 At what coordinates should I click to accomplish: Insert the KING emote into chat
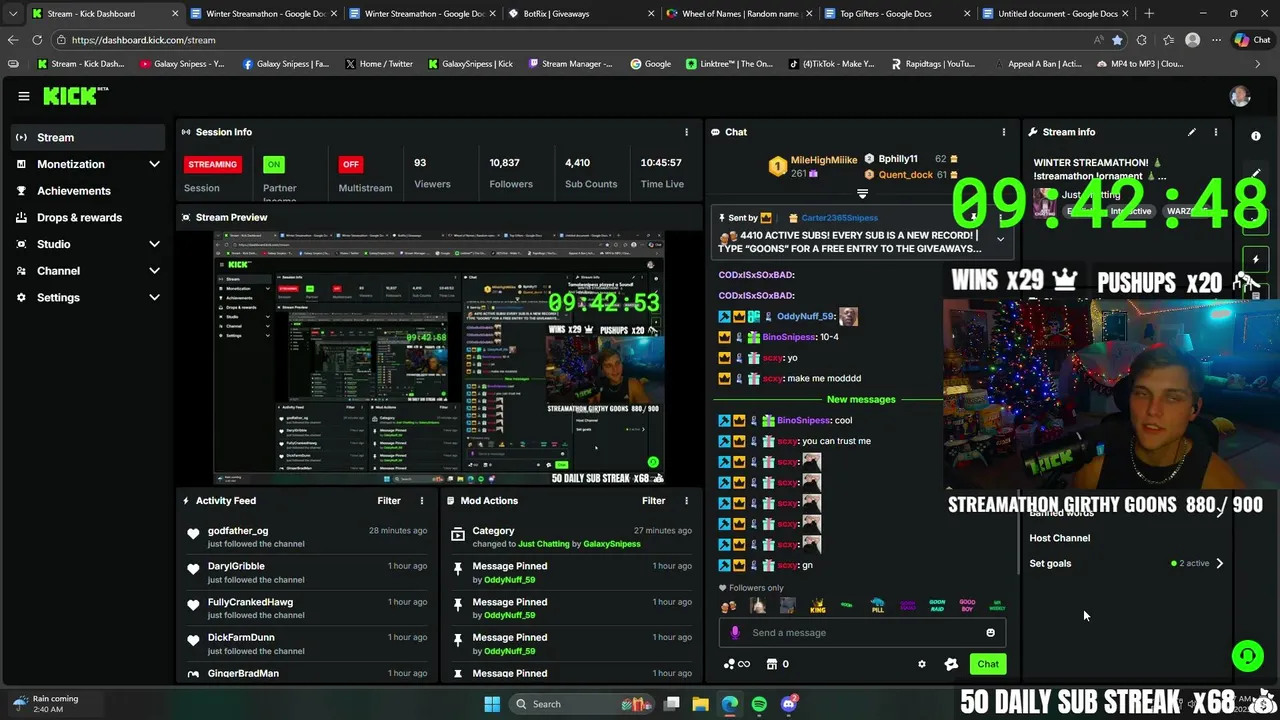click(818, 606)
